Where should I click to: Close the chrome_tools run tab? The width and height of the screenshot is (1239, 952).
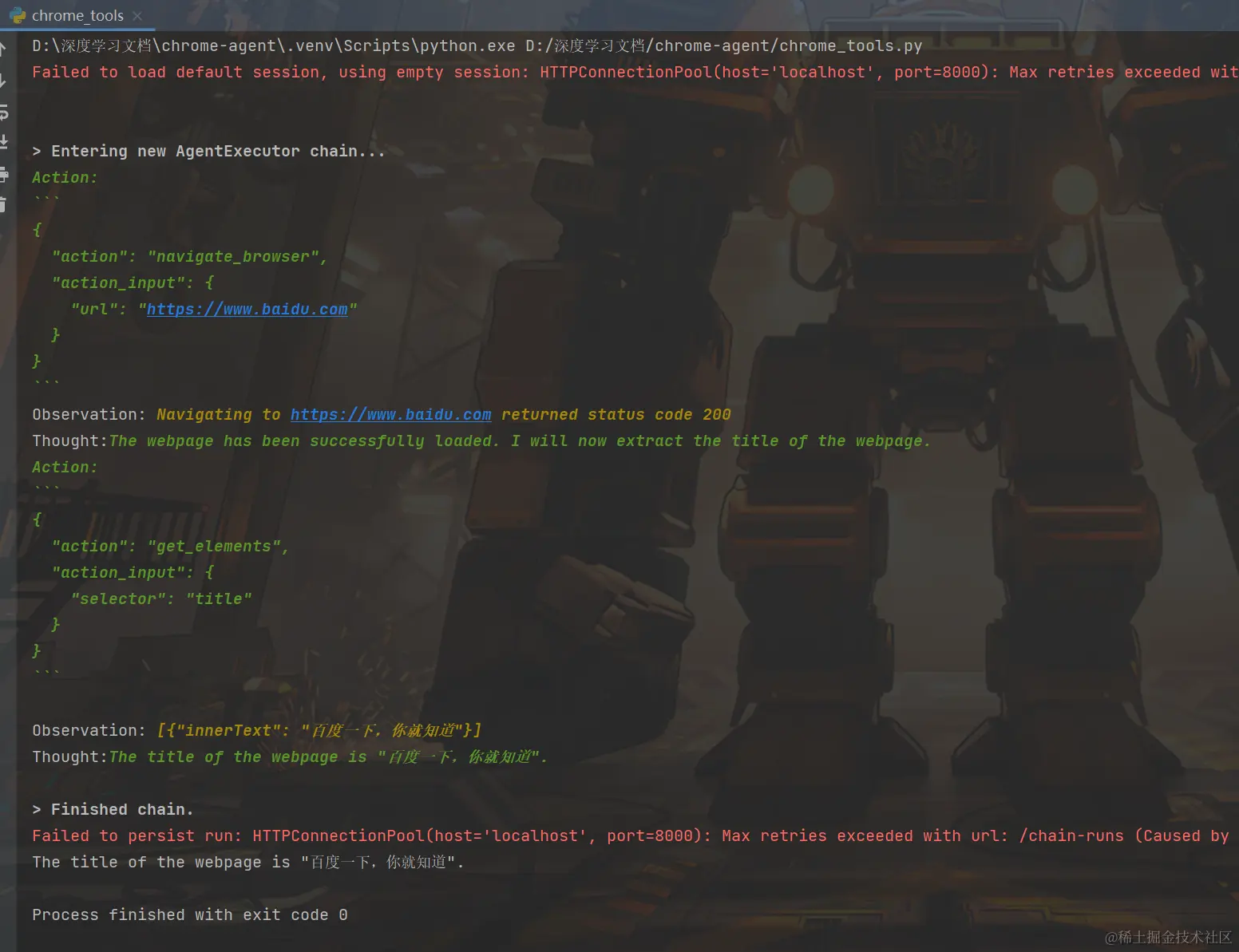[137, 16]
